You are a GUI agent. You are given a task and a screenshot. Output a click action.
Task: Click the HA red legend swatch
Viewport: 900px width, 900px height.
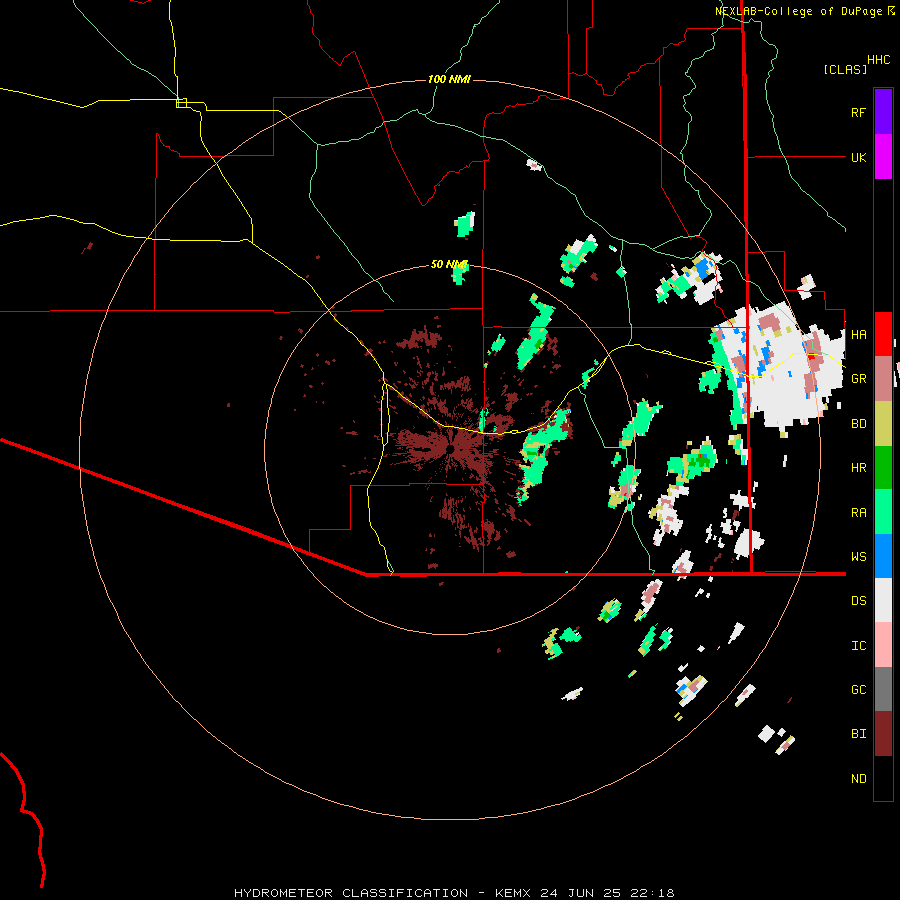[x=883, y=334]
